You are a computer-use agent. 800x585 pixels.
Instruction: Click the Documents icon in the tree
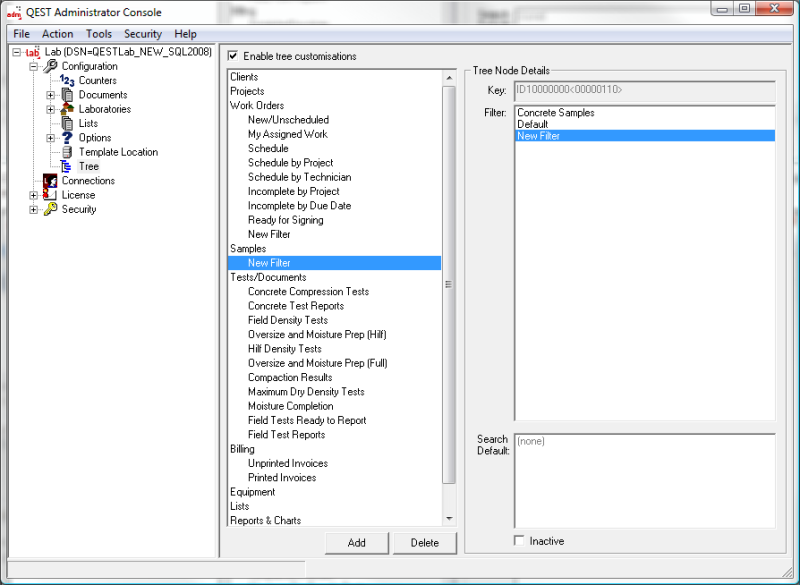(x=69, y=95)
